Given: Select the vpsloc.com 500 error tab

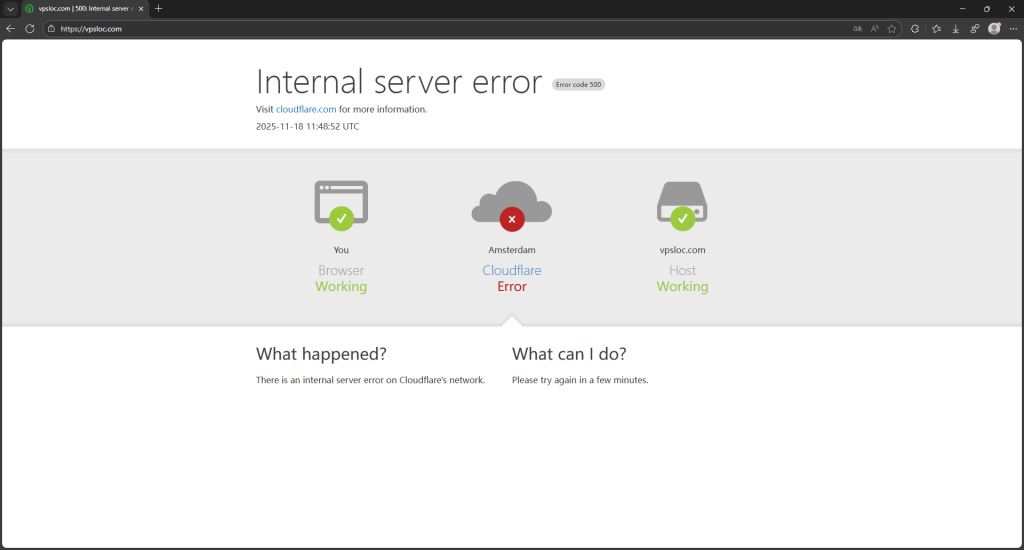Looking at the screenshot, I should coord(84,8).
